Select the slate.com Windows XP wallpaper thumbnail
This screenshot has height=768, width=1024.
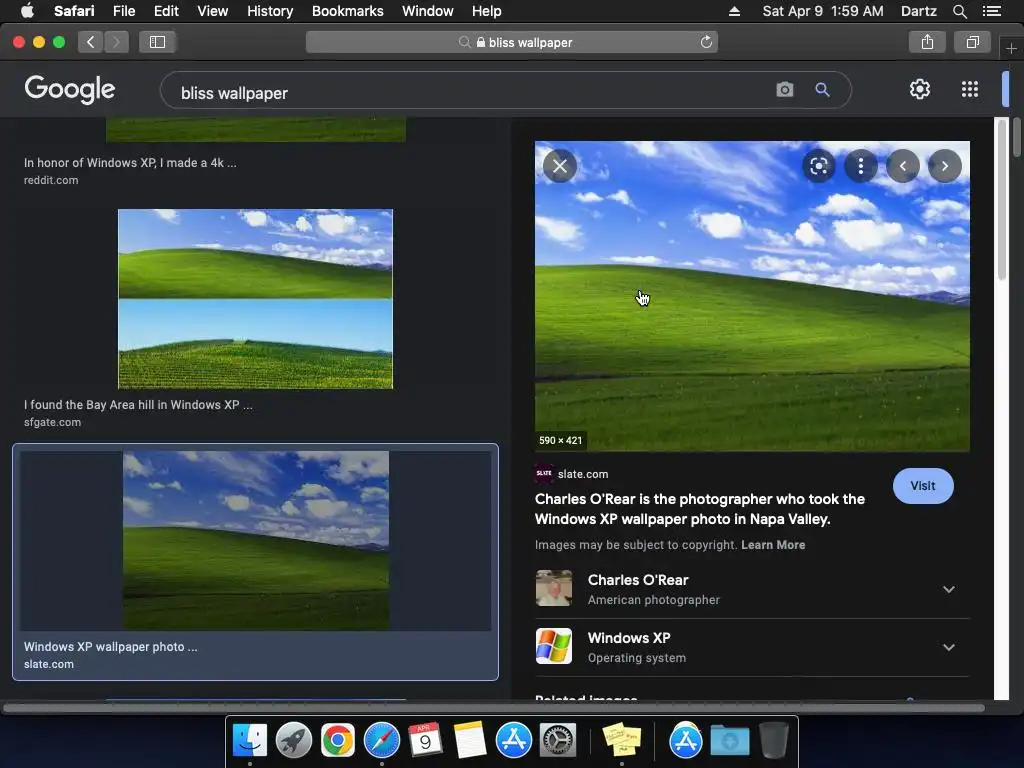click(255, 540)
